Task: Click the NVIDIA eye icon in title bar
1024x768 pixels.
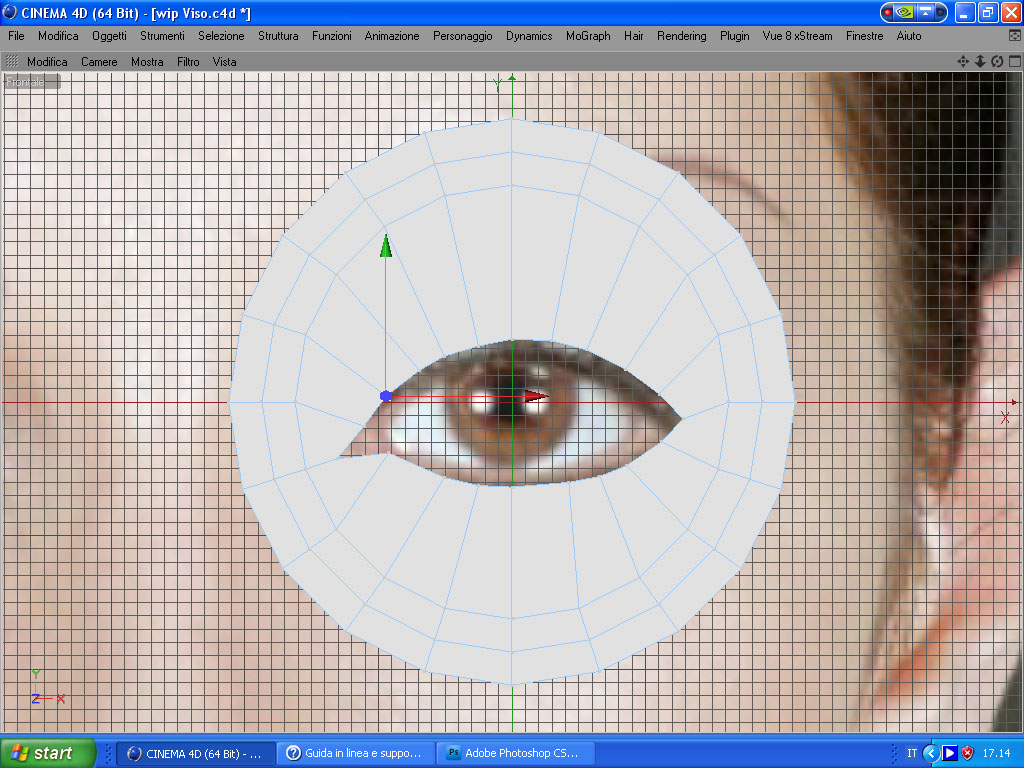Action: coord(904,12)
